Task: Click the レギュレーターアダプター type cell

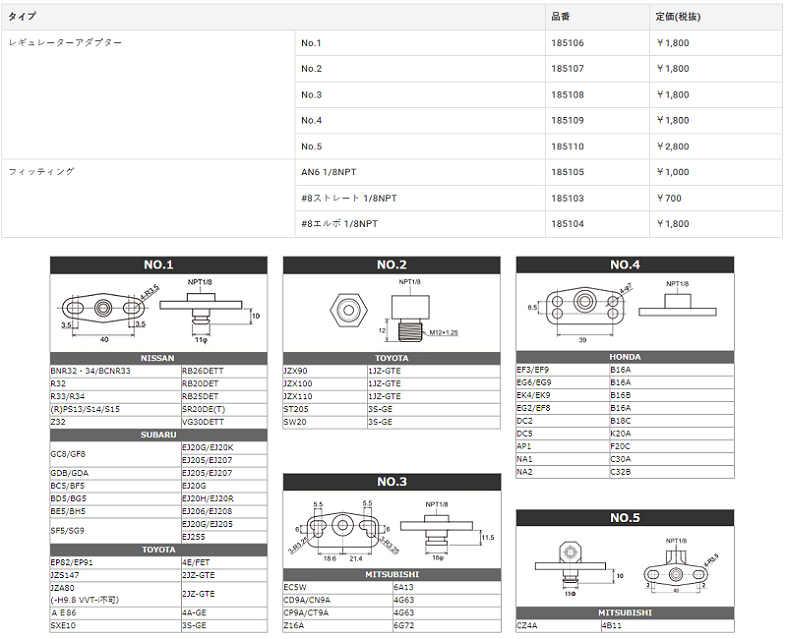Action: click(x=148, y=95)
